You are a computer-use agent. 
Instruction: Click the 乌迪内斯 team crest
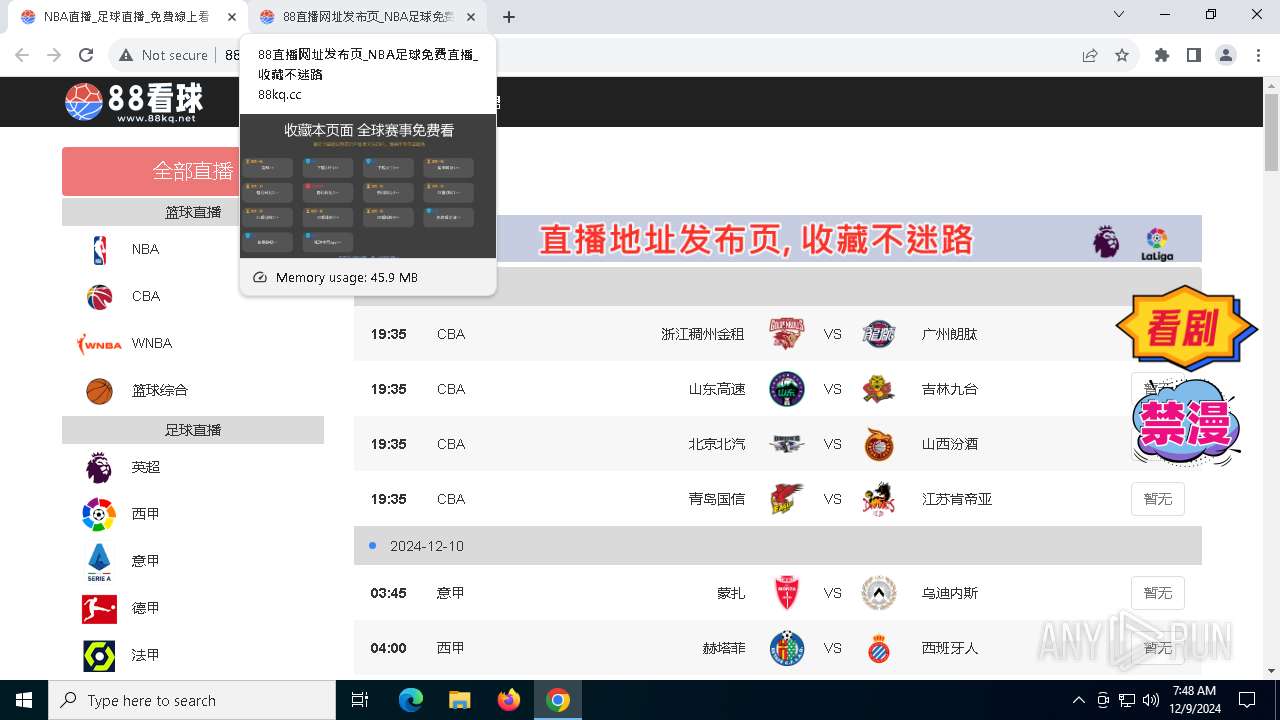point(879,593)
